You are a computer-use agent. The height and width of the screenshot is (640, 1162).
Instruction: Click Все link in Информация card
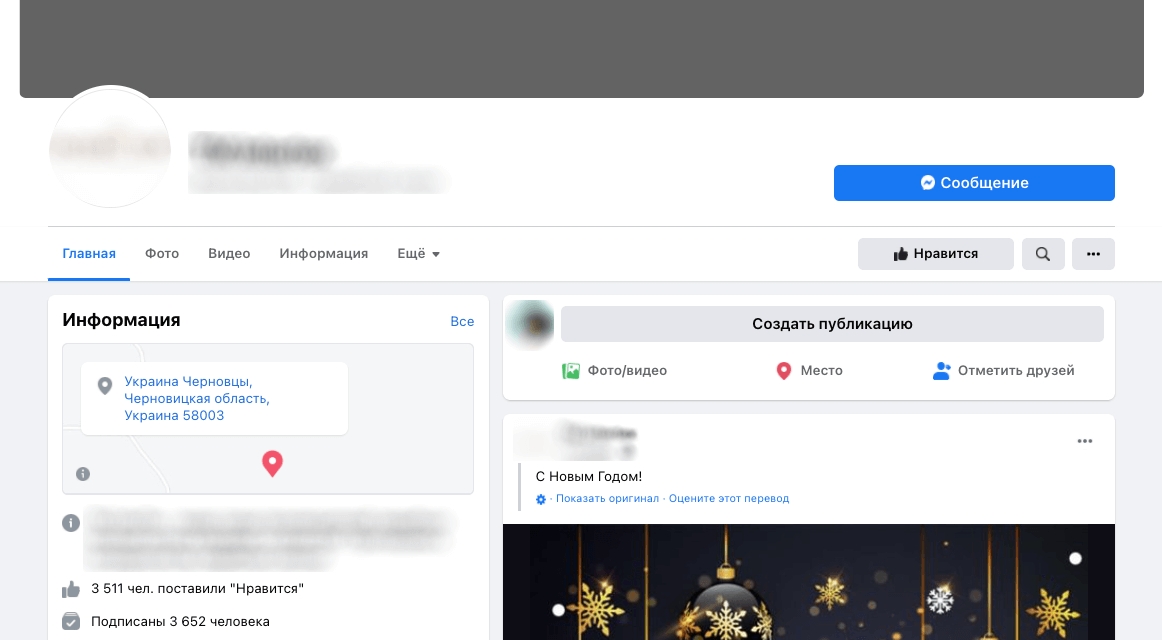coord(462,321)
